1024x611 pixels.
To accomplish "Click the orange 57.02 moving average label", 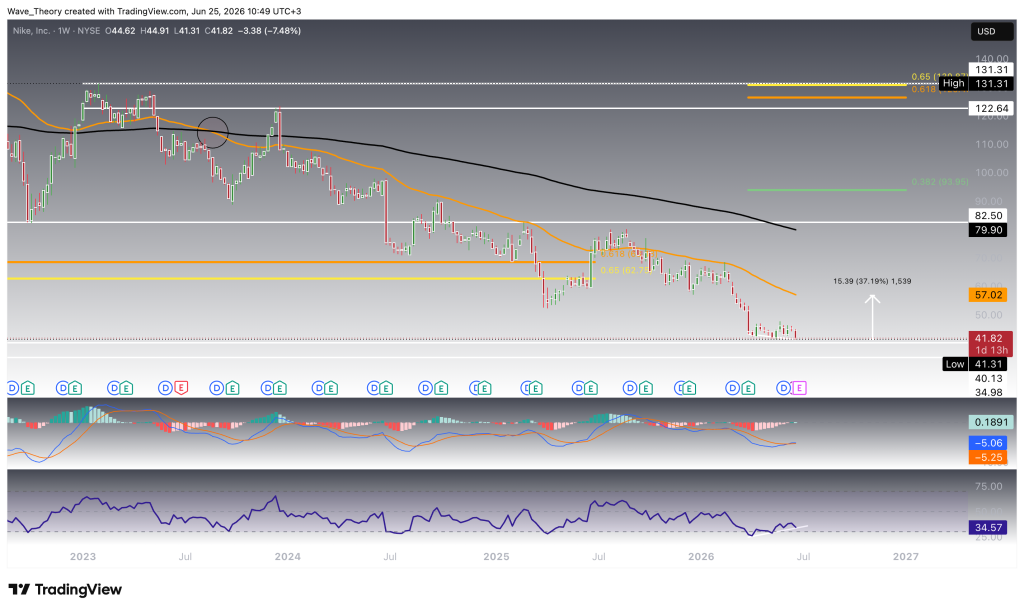I will 988,295.
